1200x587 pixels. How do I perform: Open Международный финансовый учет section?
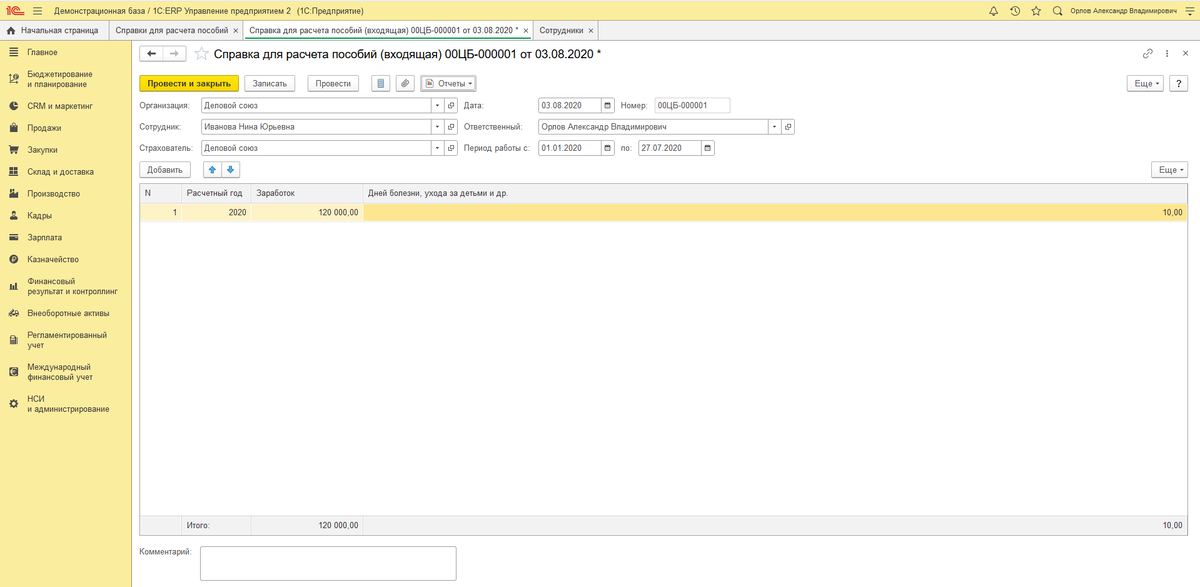click(65, 372)
